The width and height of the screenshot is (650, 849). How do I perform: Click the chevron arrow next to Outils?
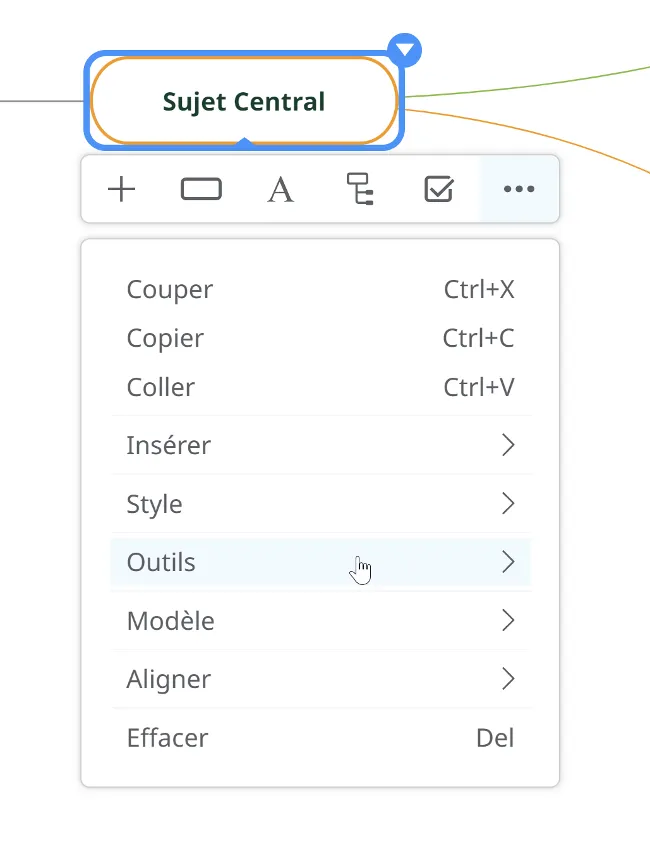pos(508,562)
